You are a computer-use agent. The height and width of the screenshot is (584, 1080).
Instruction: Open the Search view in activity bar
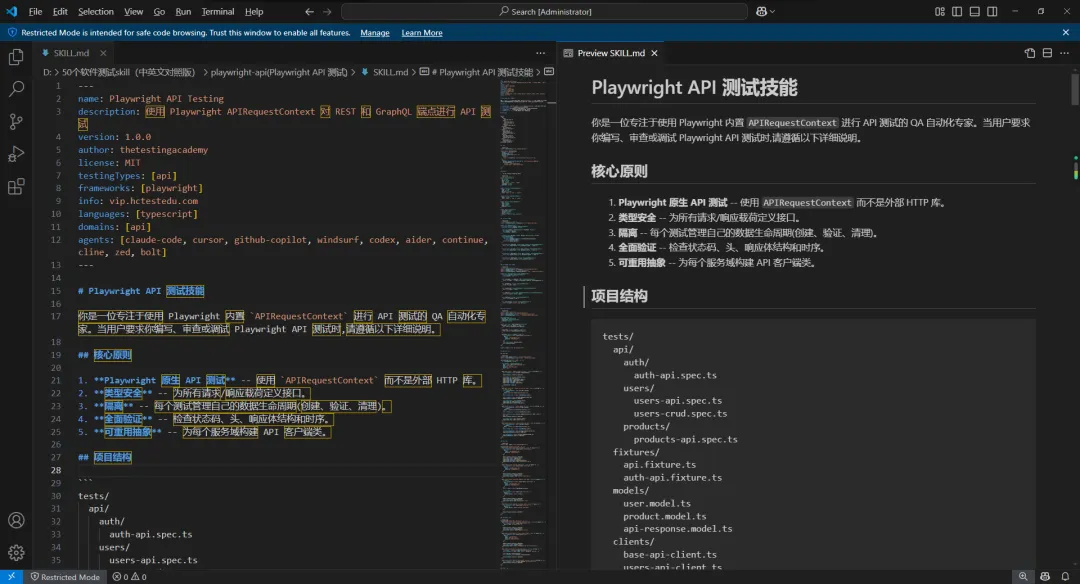16,89
